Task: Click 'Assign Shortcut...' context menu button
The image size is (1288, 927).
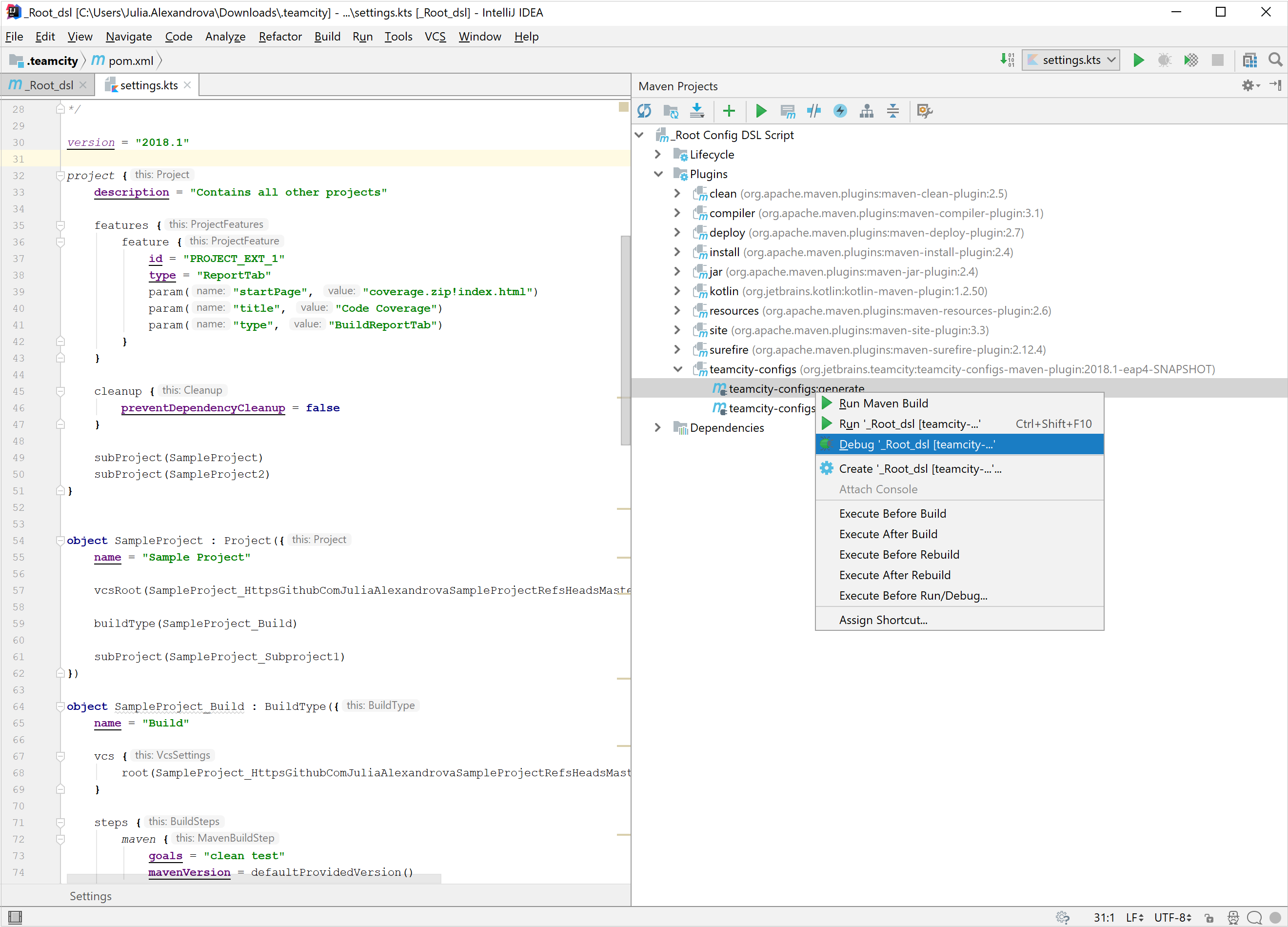Action: [882, 619]
